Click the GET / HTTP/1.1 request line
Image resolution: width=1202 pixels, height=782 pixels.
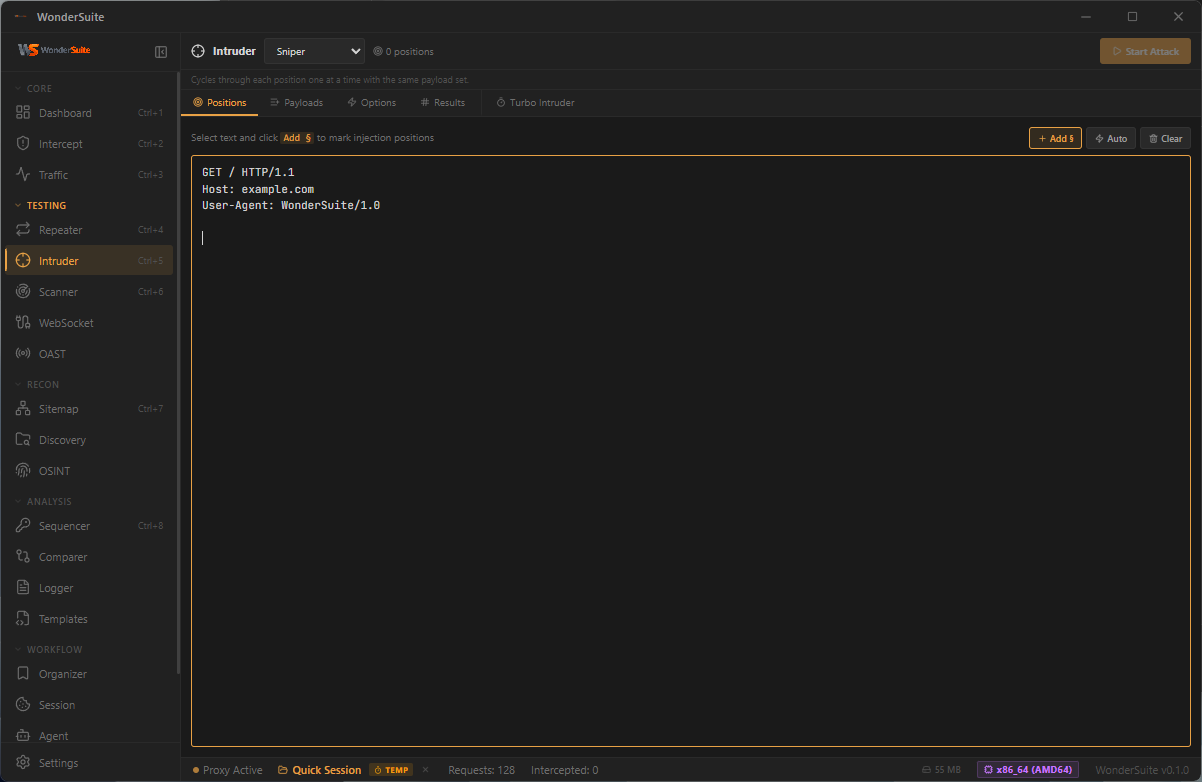[x=248, y=172]
